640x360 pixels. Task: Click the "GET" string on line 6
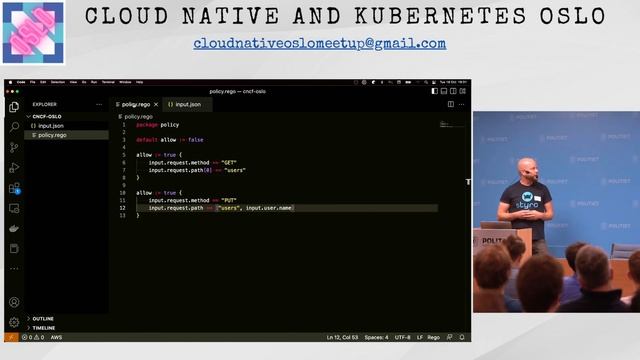[229, 163]
